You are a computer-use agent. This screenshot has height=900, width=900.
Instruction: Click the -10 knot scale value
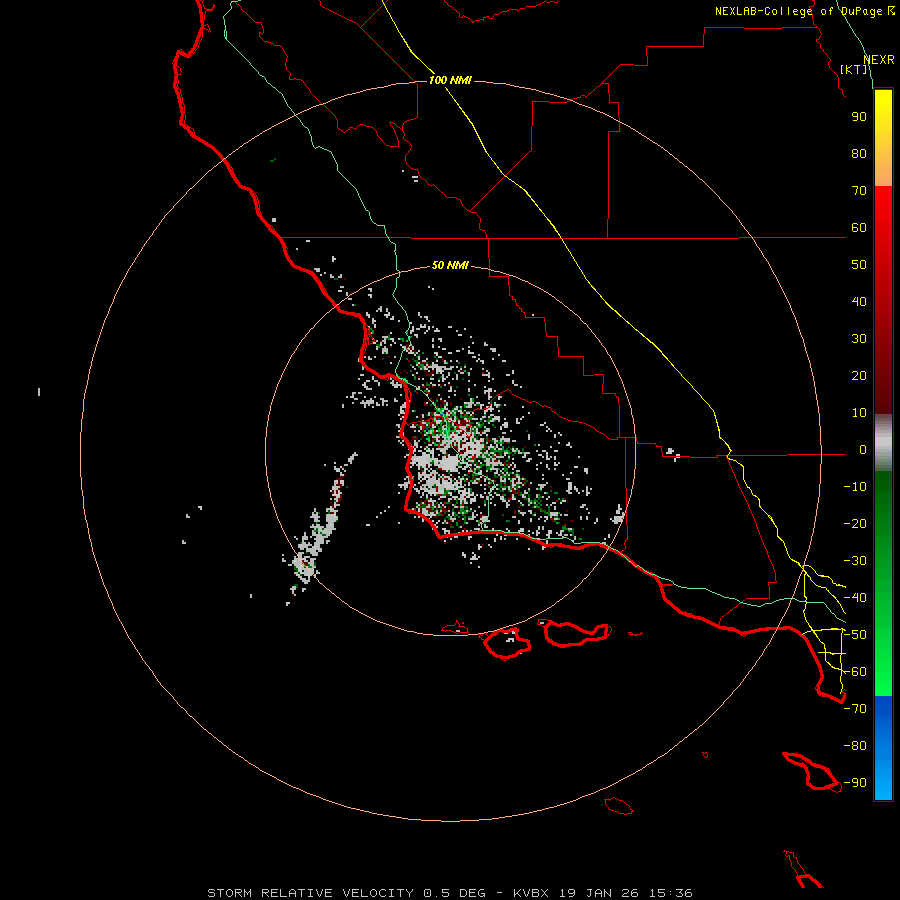[855, 487]
